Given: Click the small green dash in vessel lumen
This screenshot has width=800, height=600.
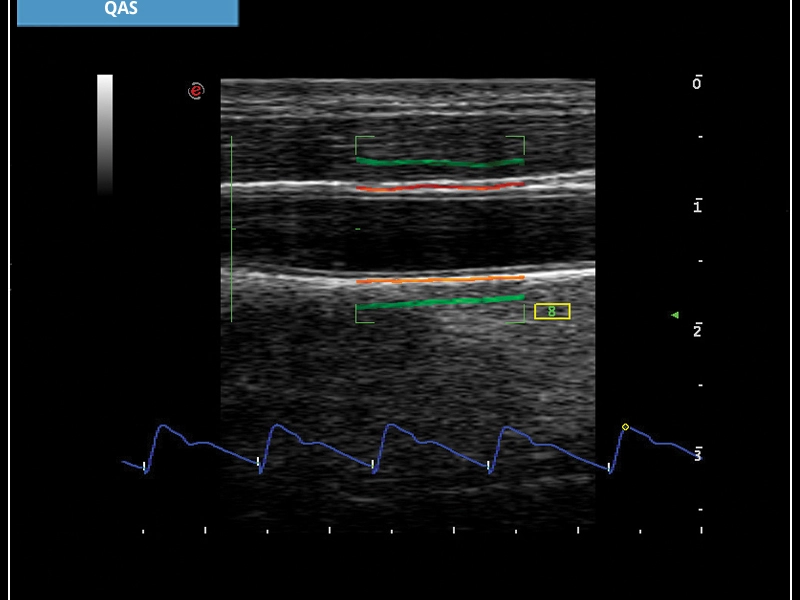Looking at the screenshot, I should [358, 229].
